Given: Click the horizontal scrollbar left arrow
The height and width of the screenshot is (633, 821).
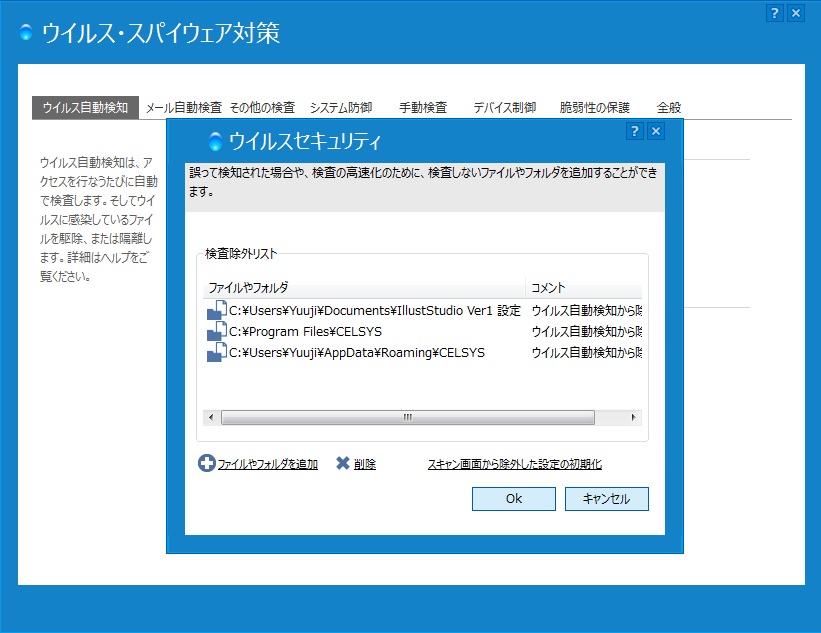Looking at the screenshot, I should click(x=210, y=417).
